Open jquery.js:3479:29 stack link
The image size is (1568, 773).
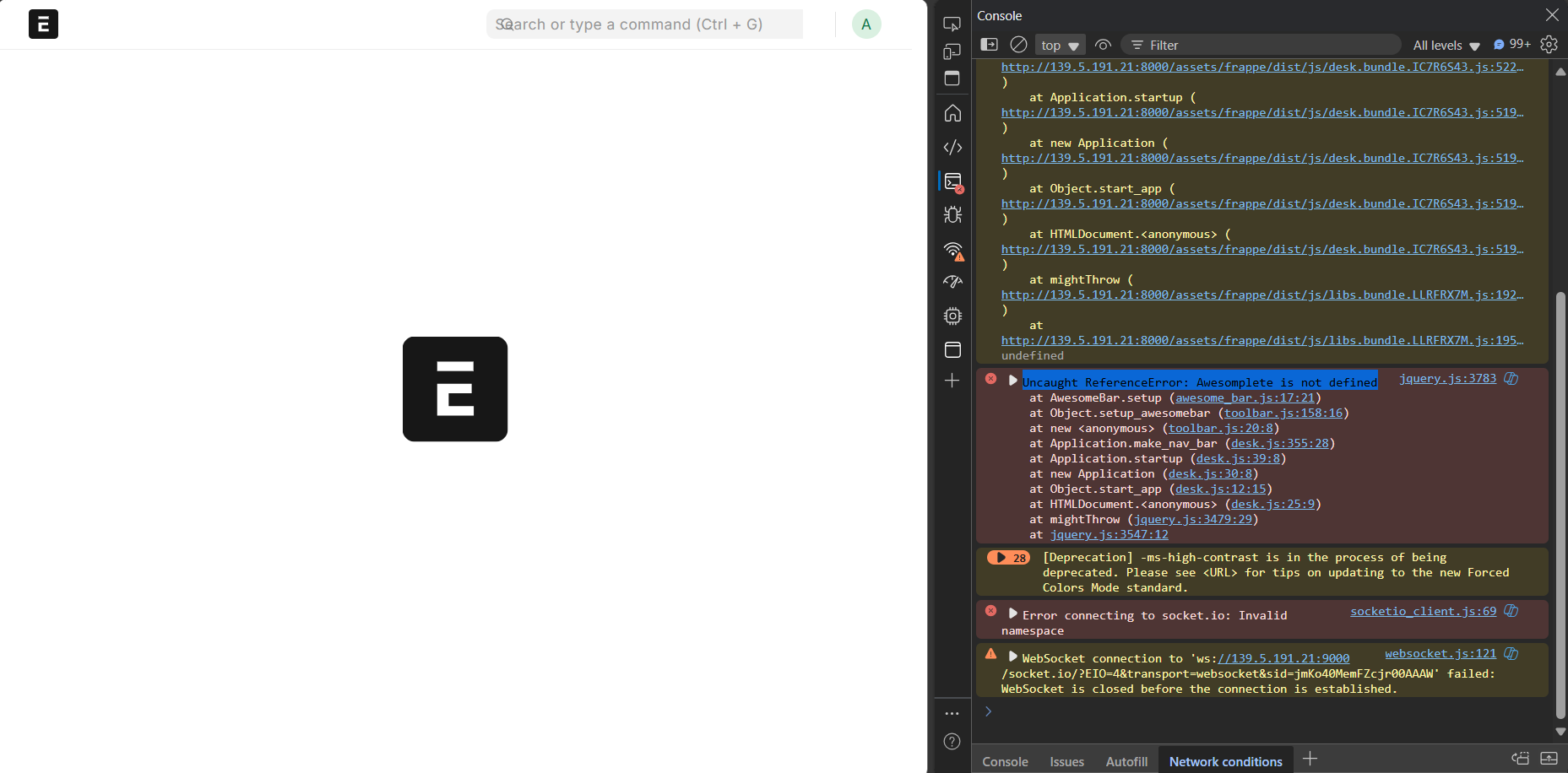1192,520
